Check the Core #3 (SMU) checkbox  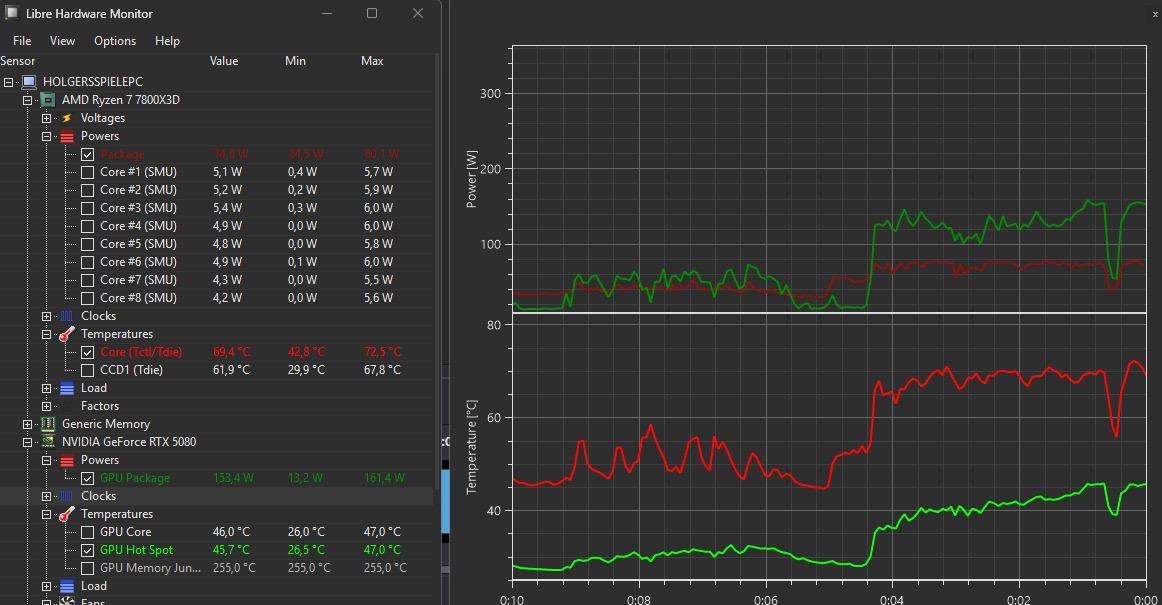[x=87, y=208]
